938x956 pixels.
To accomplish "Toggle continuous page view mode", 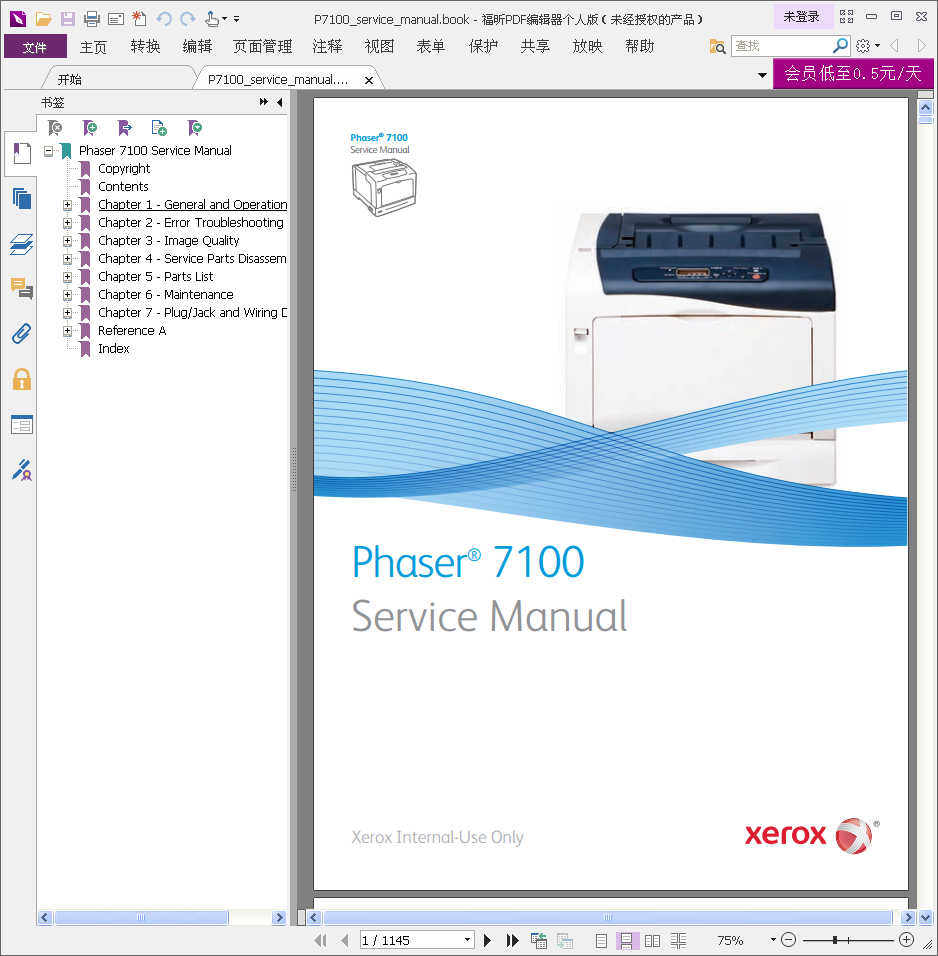I will (626, 941).
